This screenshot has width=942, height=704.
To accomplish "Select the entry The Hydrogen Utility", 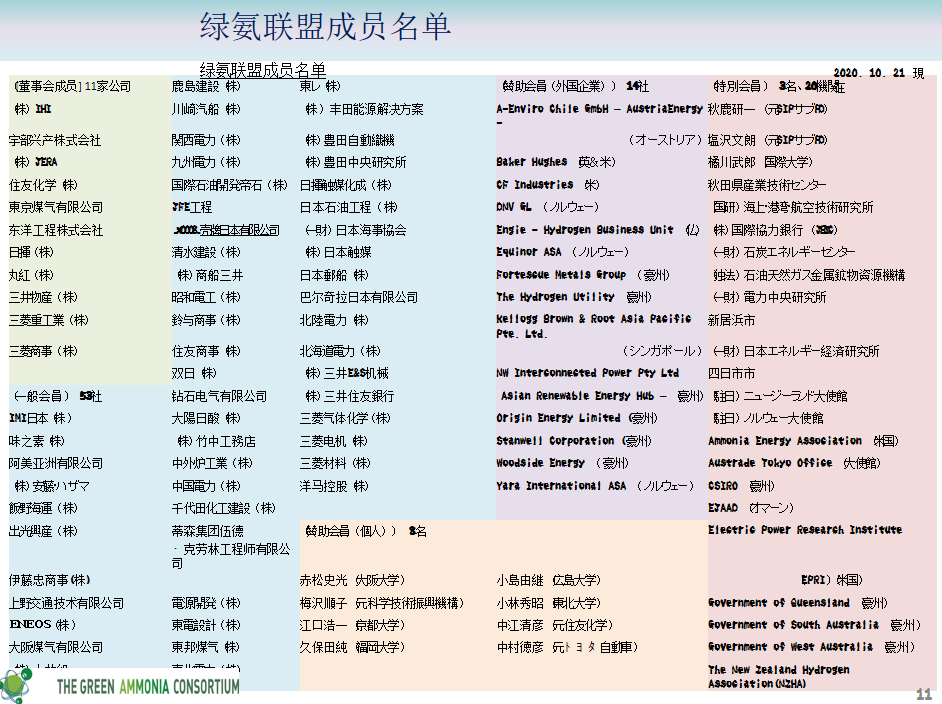I will 555,297.
